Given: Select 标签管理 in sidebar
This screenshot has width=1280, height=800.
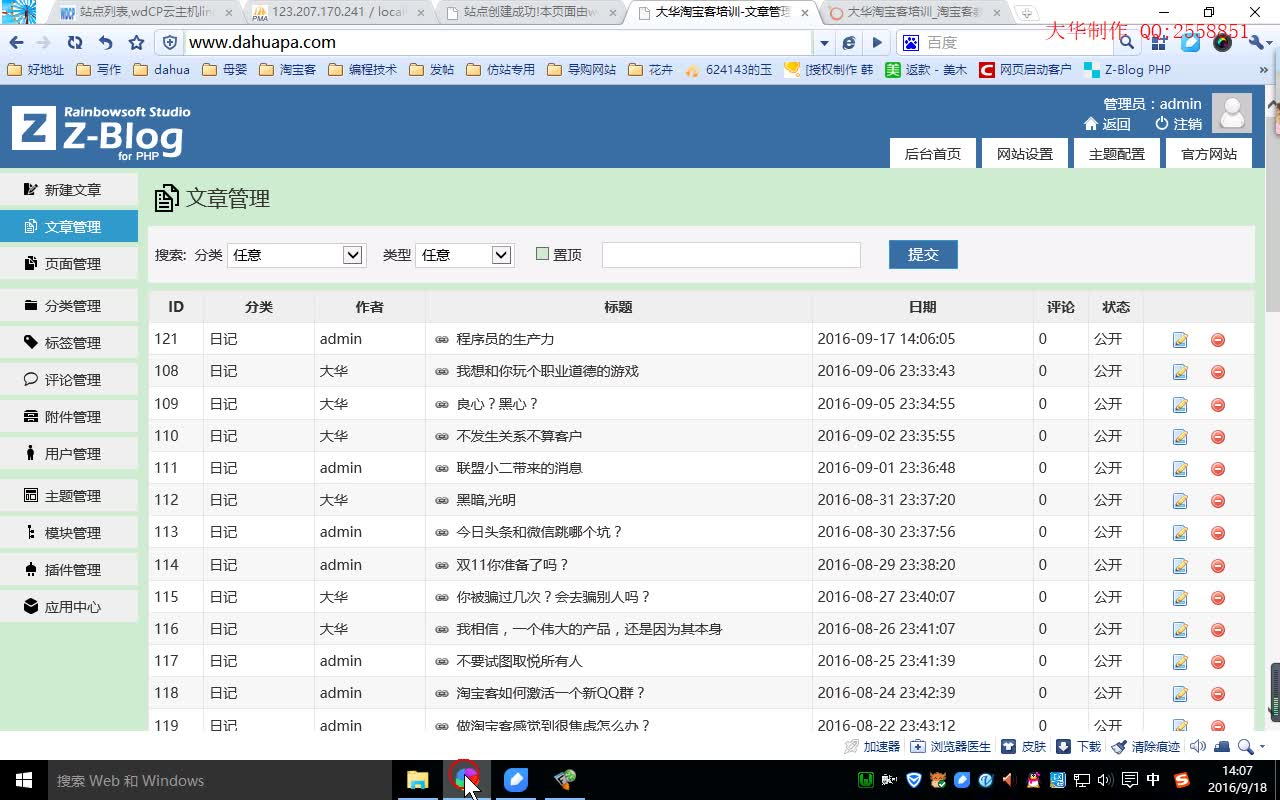Looking at the screenshot, I should tap(69, 343).
